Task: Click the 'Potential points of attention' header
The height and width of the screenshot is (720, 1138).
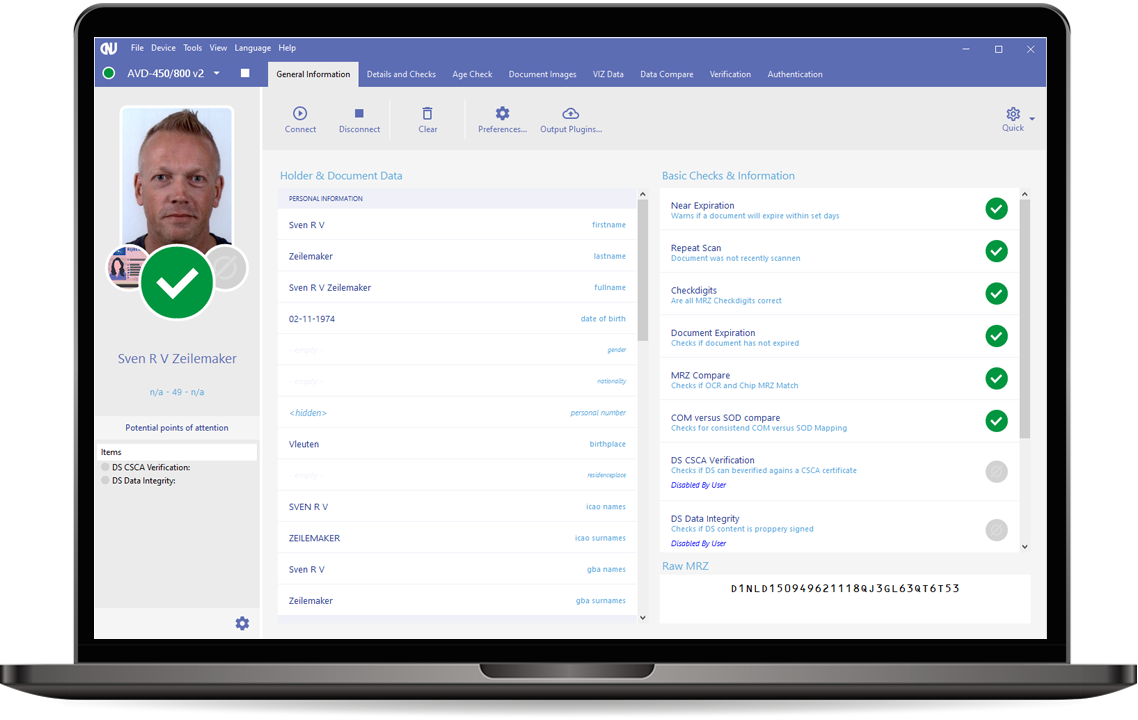Action: click(x=177, y=428)
